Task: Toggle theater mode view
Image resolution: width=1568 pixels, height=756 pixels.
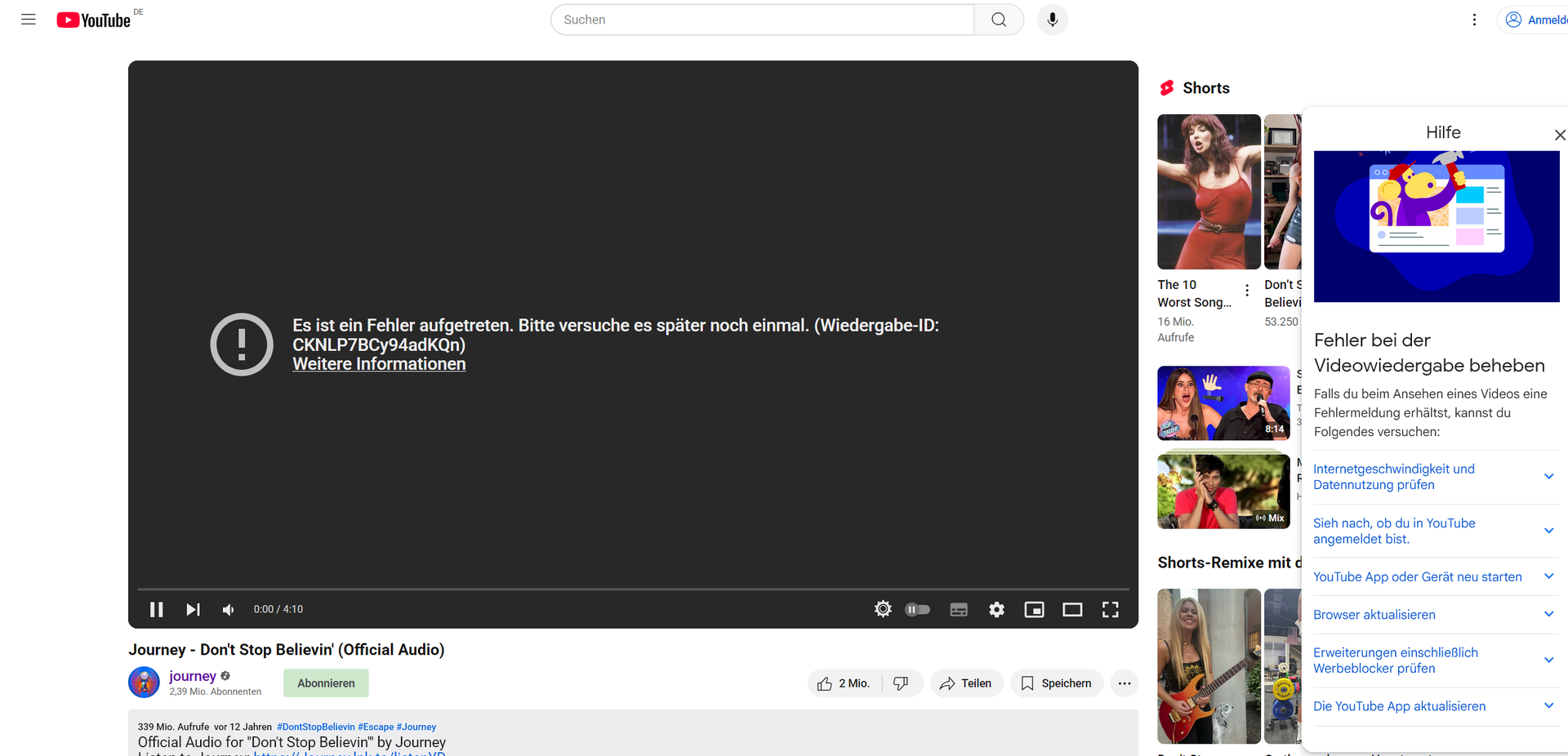Action: click(1072, 609)
